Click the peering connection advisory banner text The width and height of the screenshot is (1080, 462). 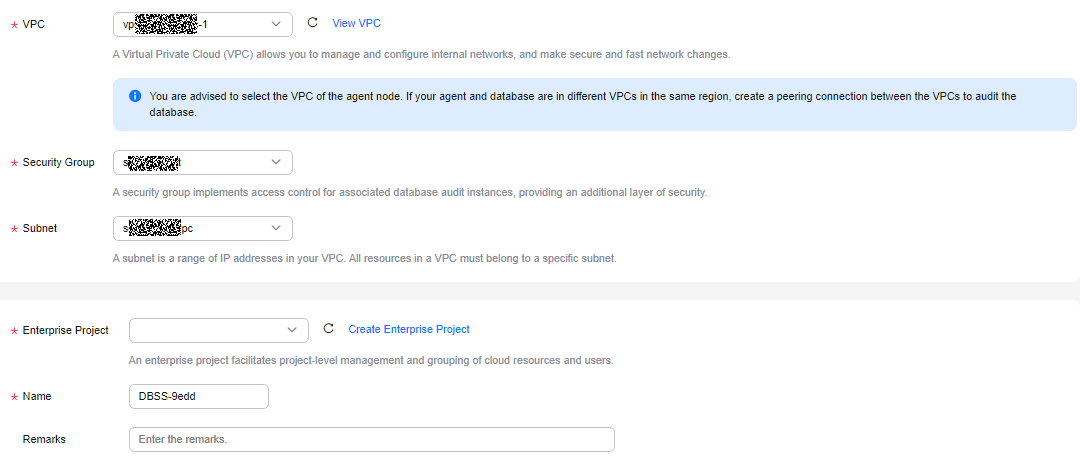[582, 104]
